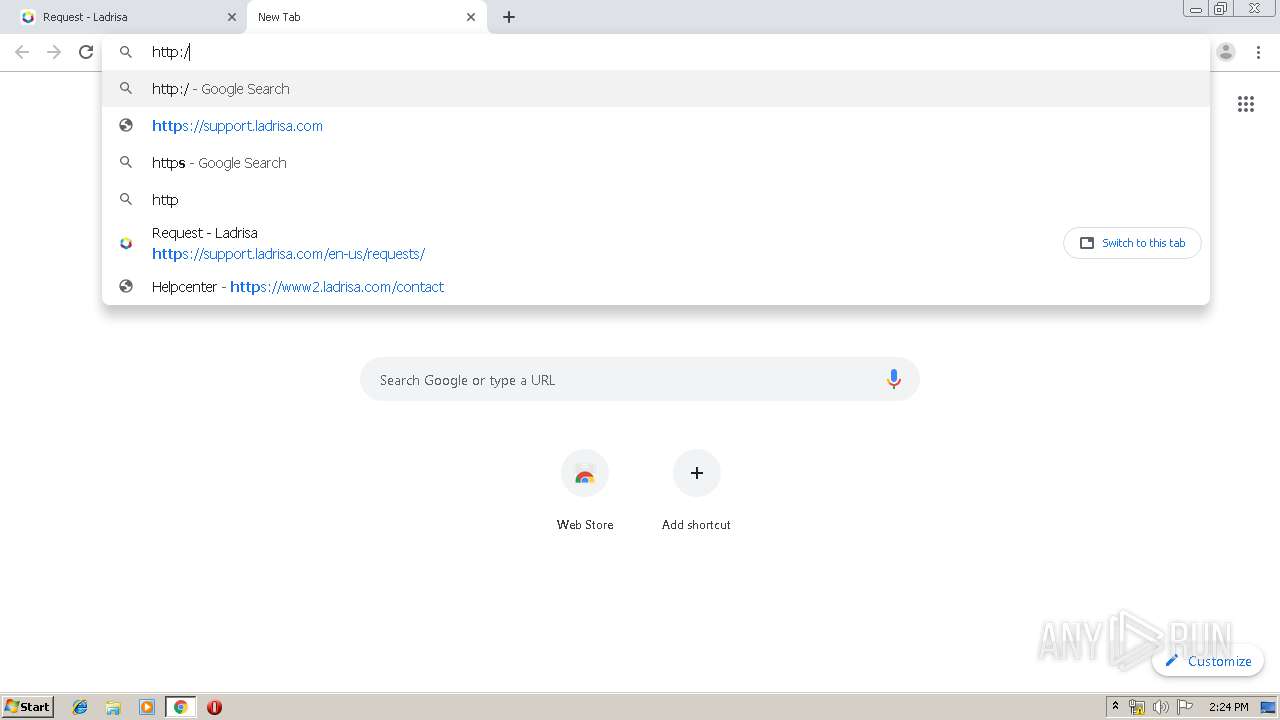Open Action Center flag icon
Screen dimensions: 1280x720
coord(1185,707)
